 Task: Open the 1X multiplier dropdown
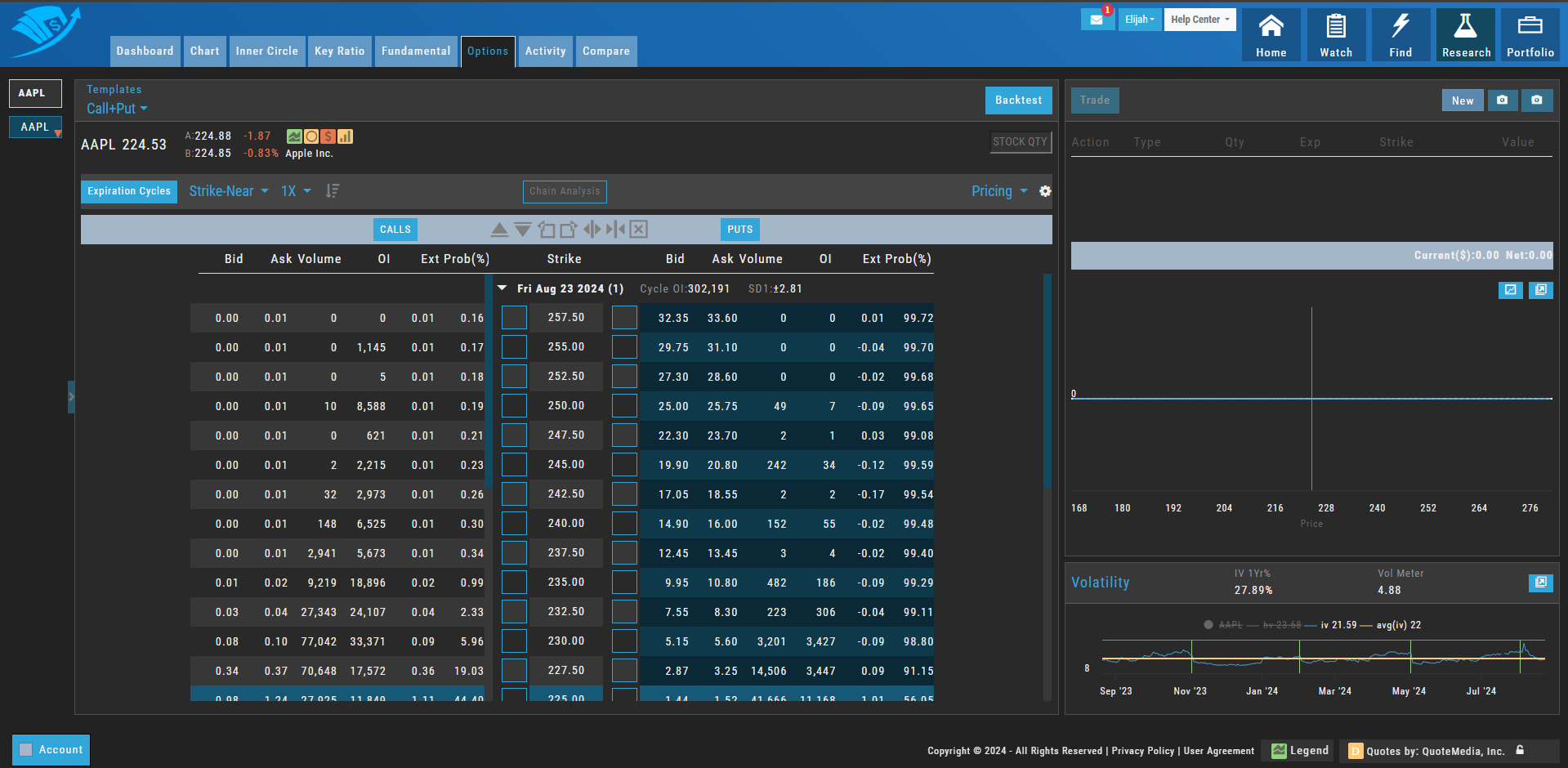click(296, 191)
